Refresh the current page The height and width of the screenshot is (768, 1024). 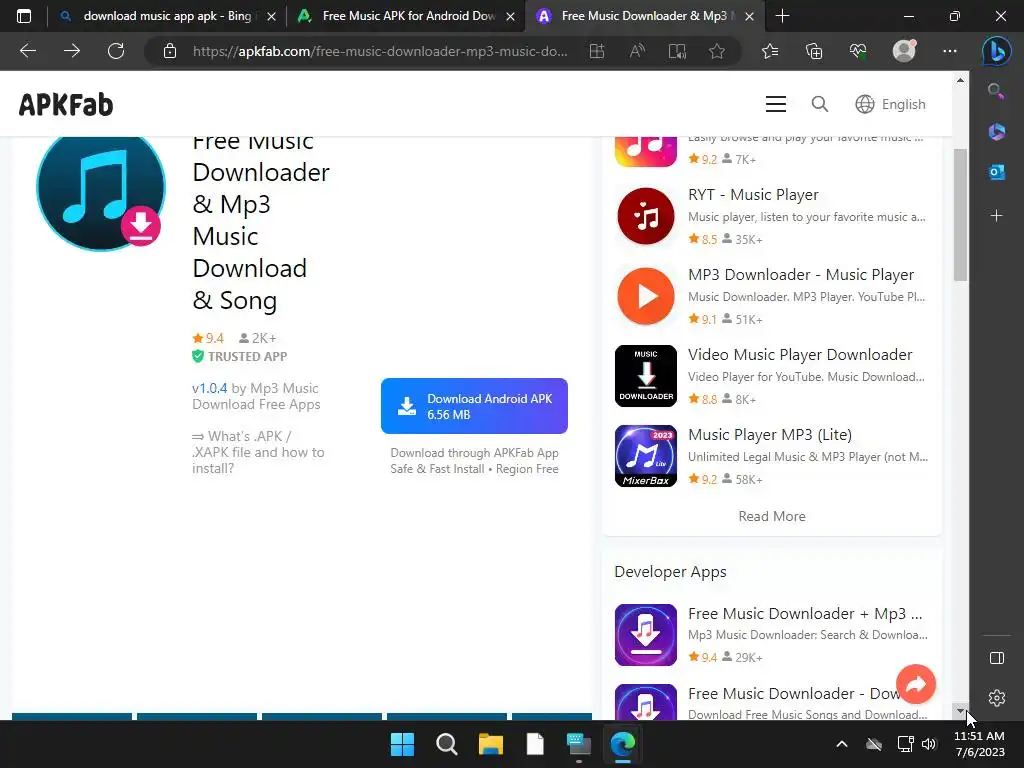pyautogui.click(x=116, y=51)
